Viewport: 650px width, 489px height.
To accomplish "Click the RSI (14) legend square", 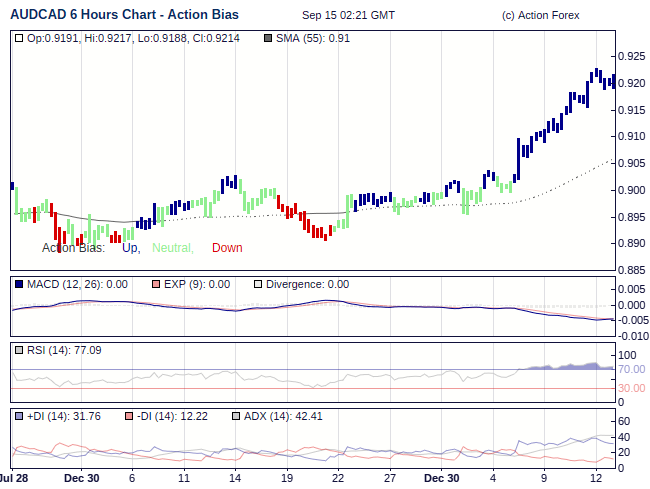I will [20, 350].
